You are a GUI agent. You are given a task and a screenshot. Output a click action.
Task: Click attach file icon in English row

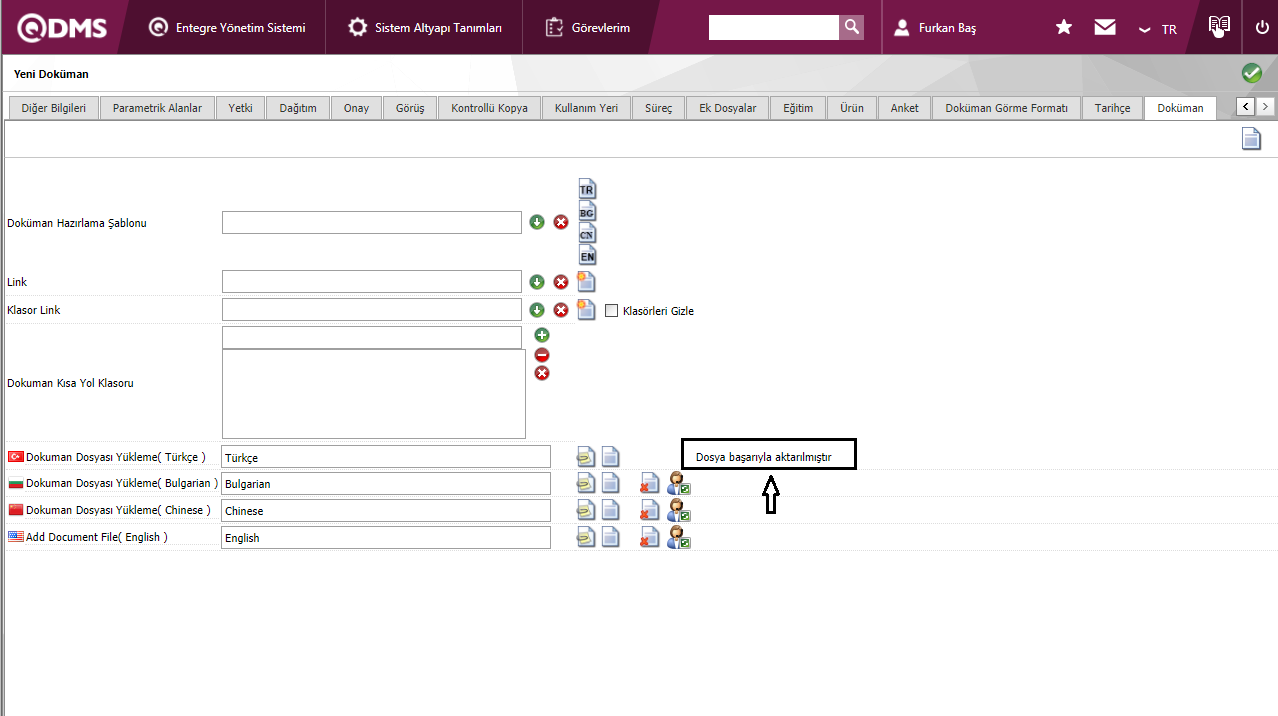[x=586, y=538]
